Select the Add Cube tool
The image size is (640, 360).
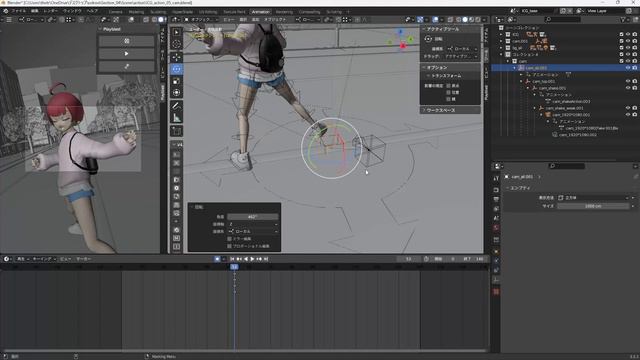click(x=176, y=131)
